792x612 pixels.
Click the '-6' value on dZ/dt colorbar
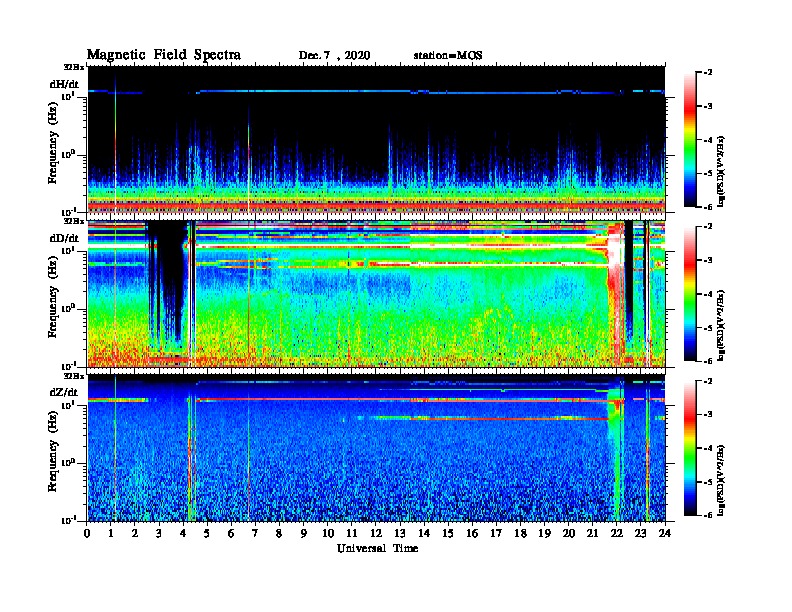tap(708, 516)
